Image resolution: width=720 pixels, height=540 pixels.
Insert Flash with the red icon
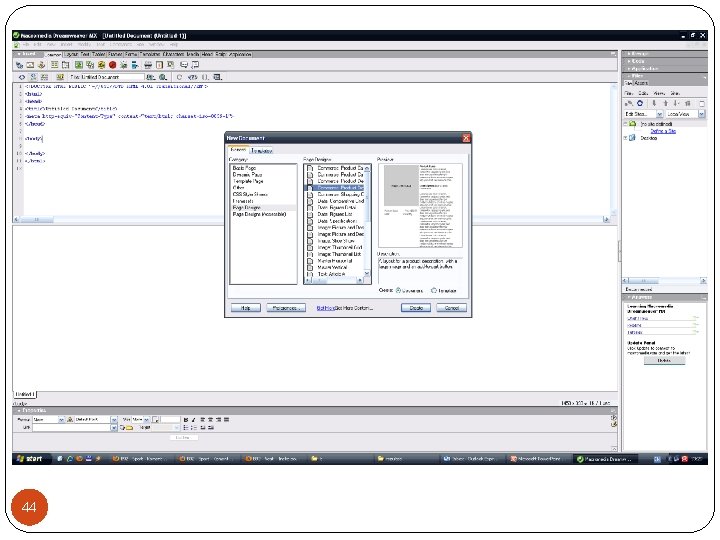pos(112,65)
